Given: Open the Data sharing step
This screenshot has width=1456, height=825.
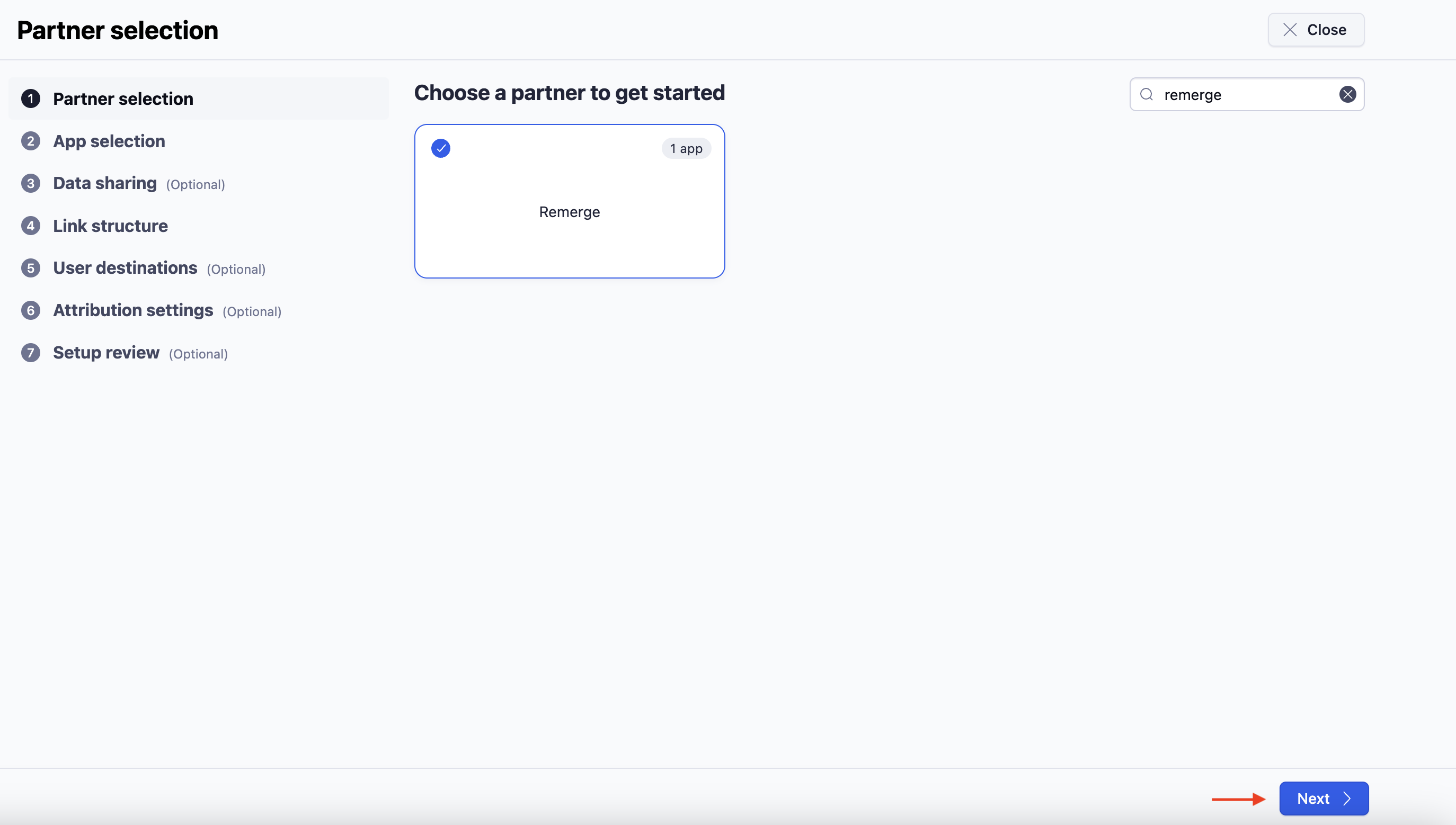Looking at the screenshot, I should [105, 183].
